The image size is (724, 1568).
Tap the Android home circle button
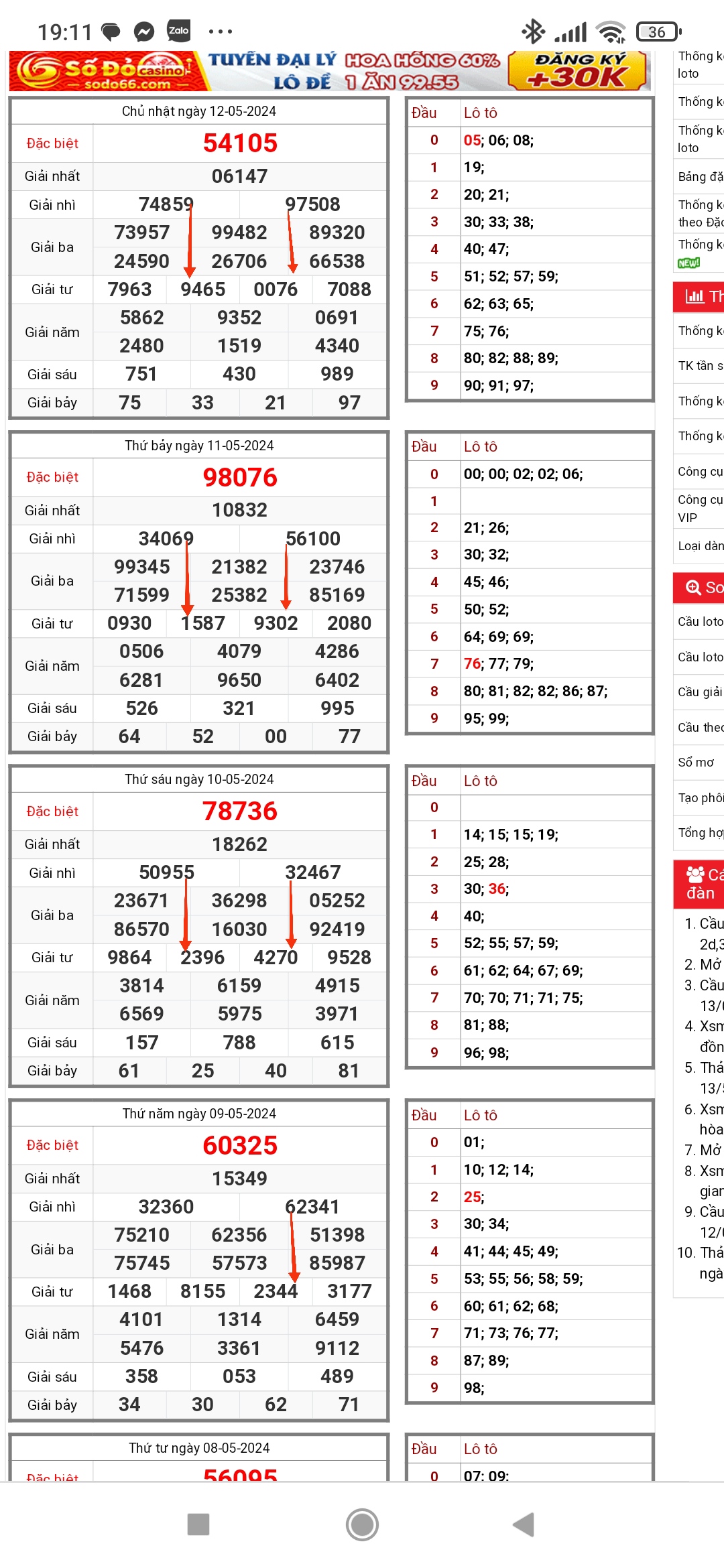point(362,1524)
